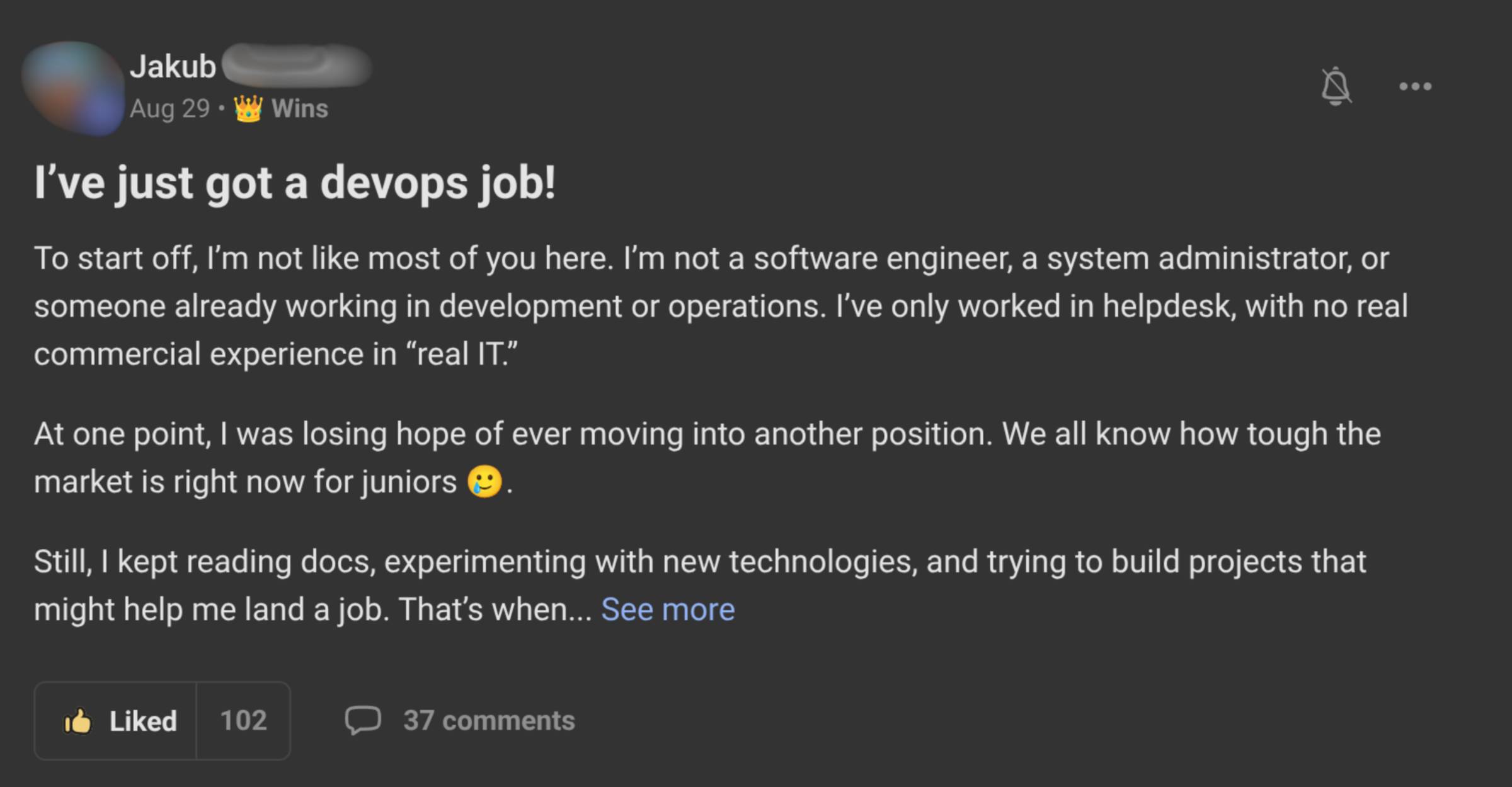Screen dimensions: 1512x787
Task: Click the blurred surname next to Jakub
Action: point(296,66)
